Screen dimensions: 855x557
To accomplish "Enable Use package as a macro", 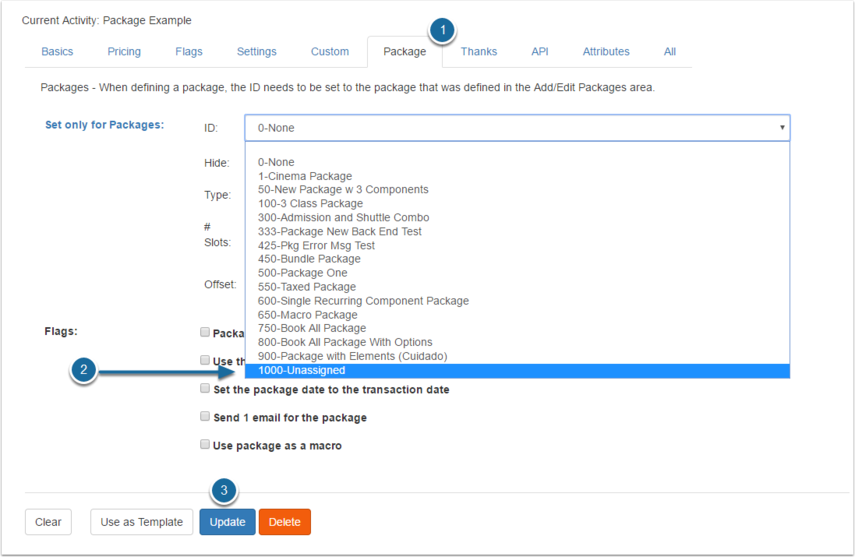I will pos(205,445).
